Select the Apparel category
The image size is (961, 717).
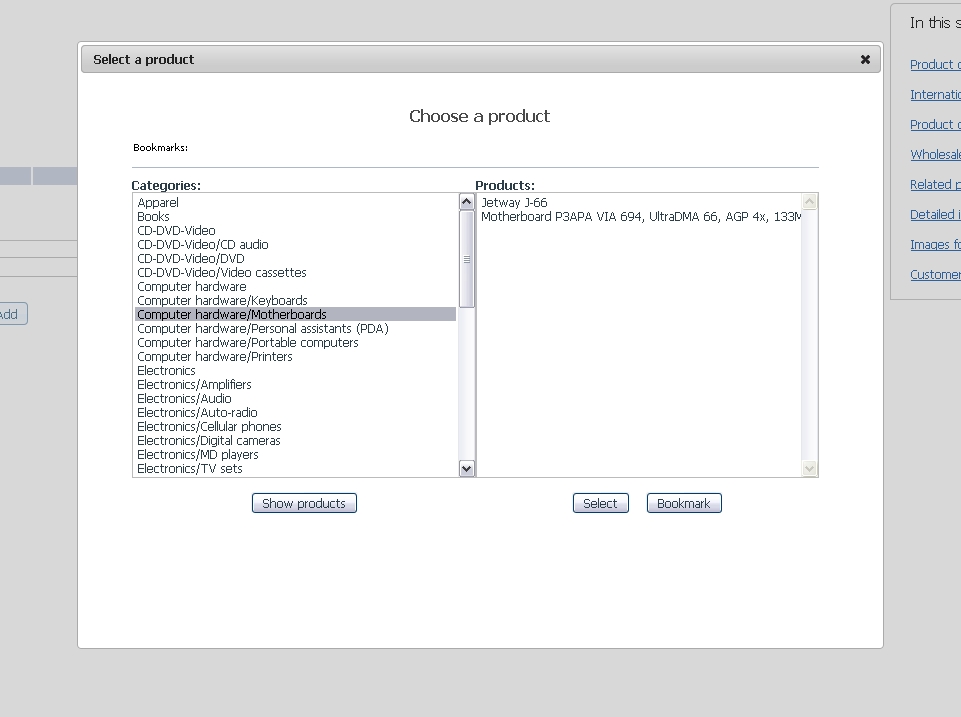(x=158, y=203)
